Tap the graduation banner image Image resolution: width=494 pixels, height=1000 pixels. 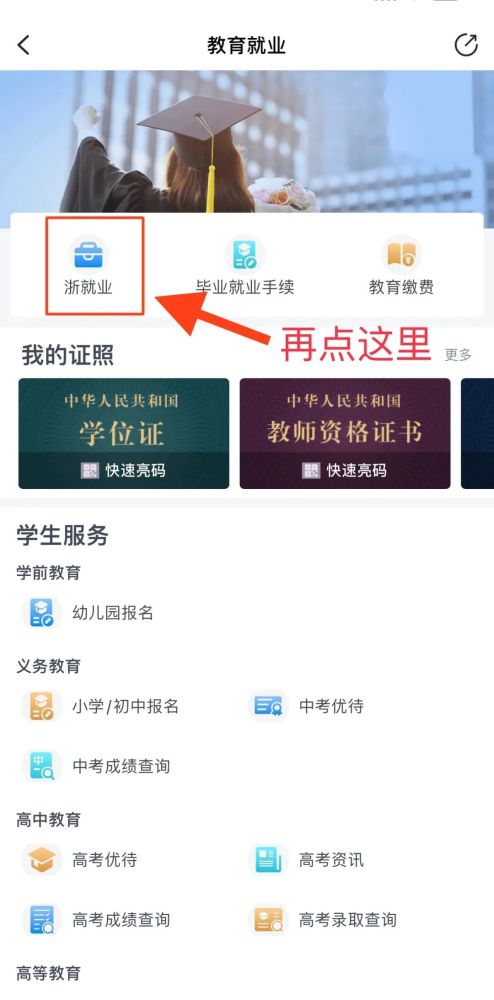pyautogui.click(x=247, y=142)
